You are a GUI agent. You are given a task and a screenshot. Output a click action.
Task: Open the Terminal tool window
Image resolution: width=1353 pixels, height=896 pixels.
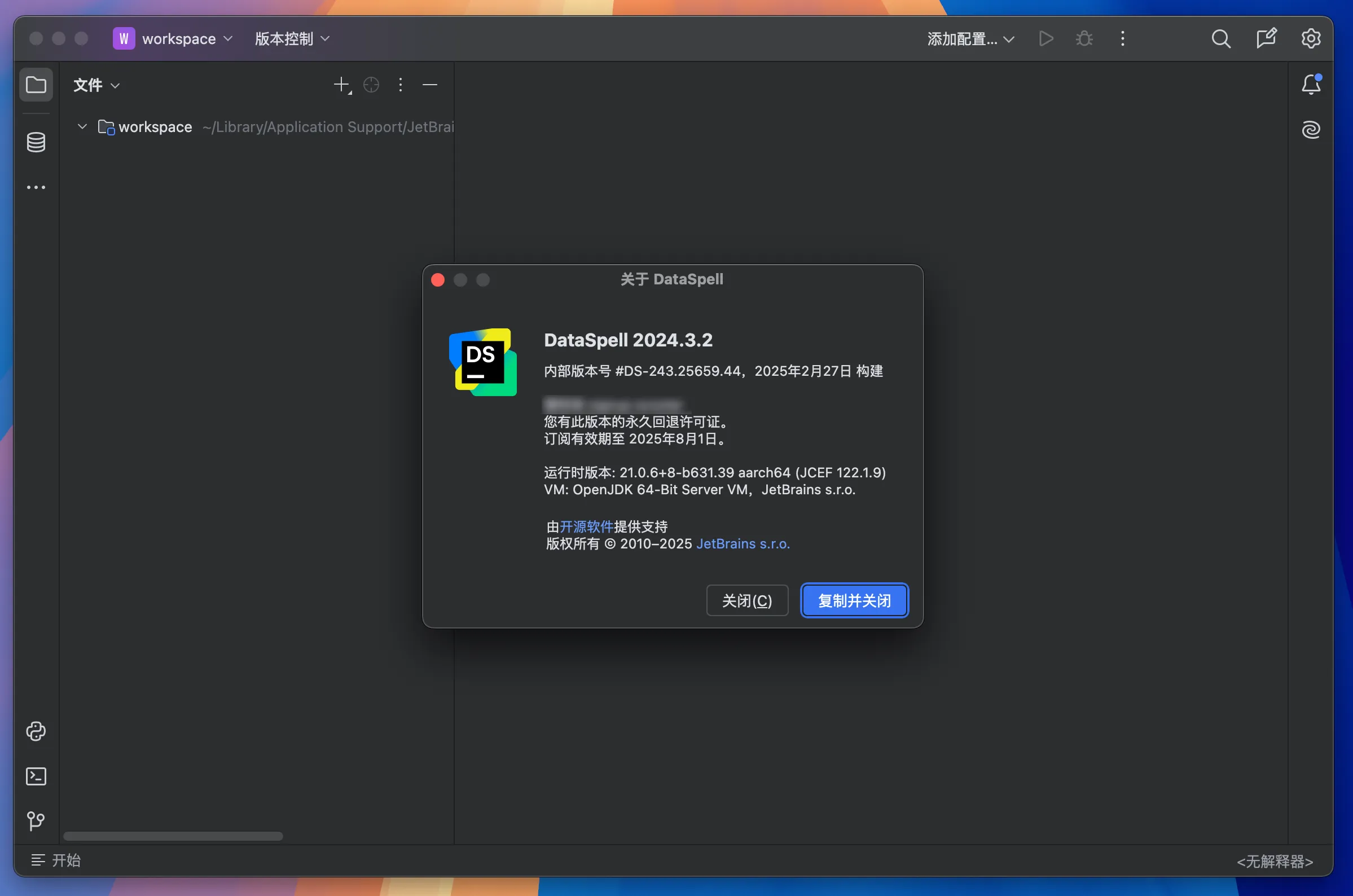(36, 776)
